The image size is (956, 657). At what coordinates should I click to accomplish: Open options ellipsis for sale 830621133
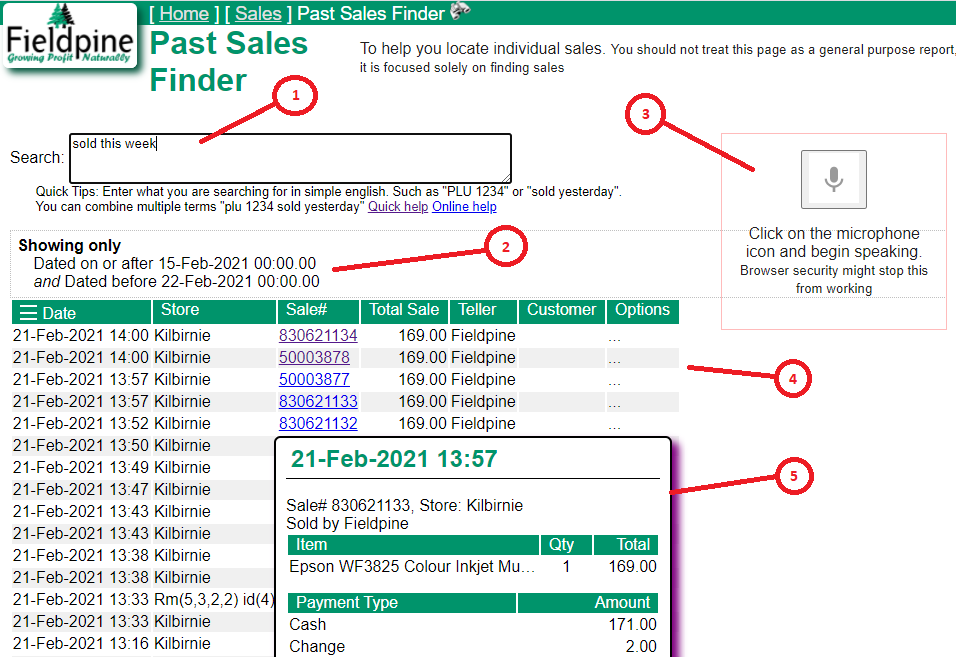(614, 404)
